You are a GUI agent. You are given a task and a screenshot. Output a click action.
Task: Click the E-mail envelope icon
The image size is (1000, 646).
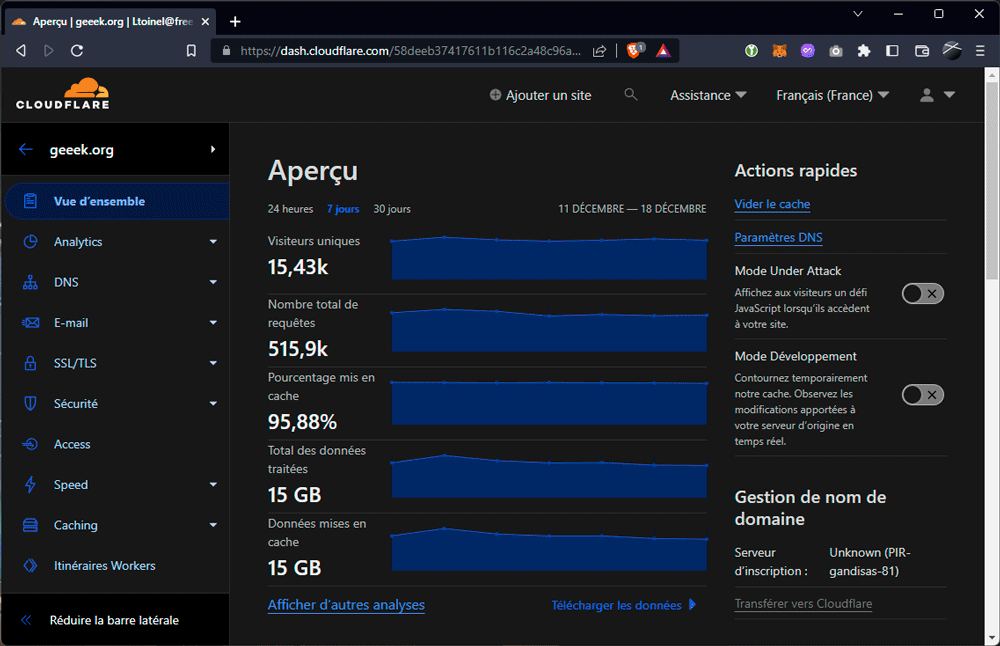click(30, 323)
